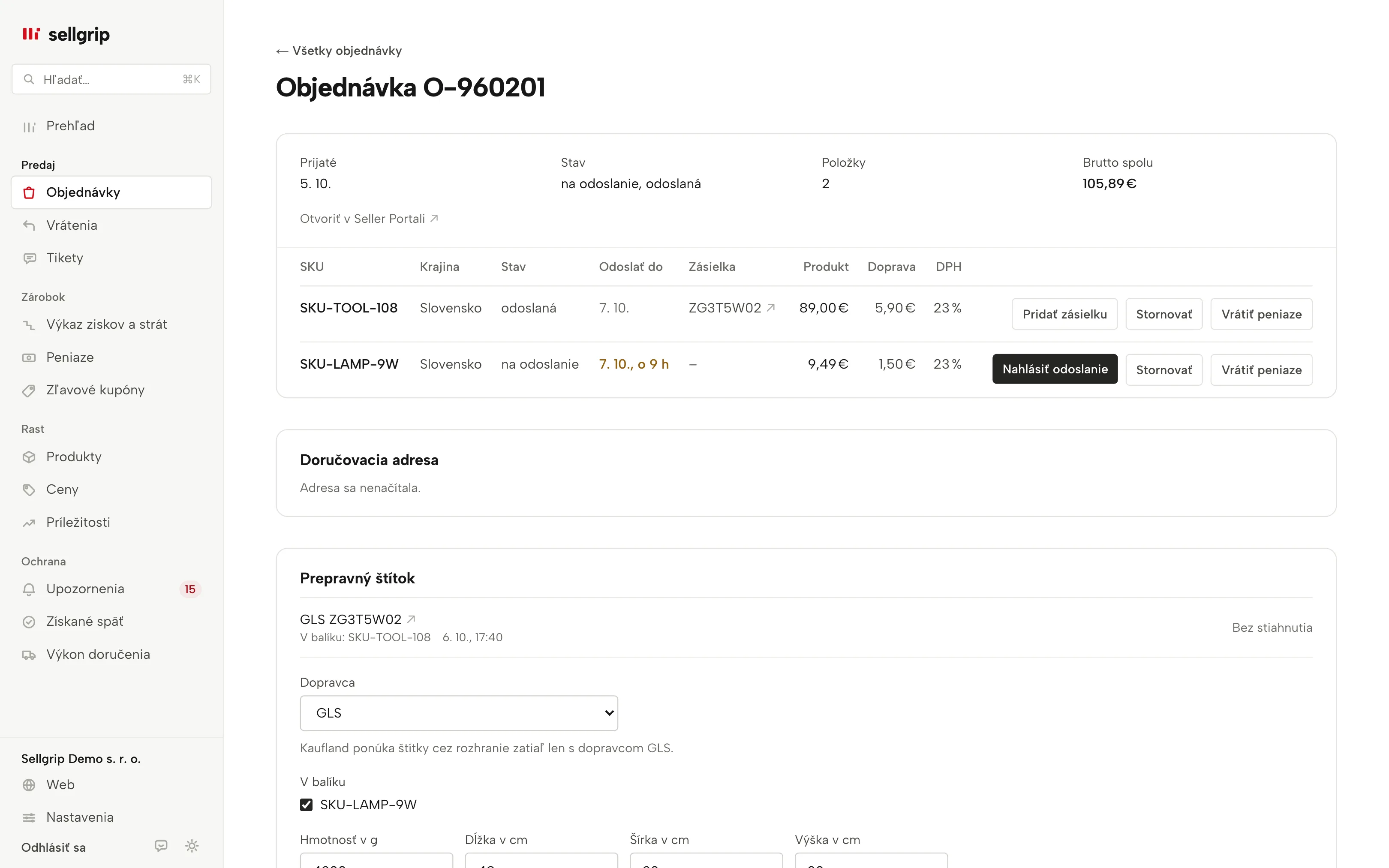The height and width of the screenshot is (868, 1389).
Task: Click the Vrátenia return arrow icon
Action: coord(29,225)
